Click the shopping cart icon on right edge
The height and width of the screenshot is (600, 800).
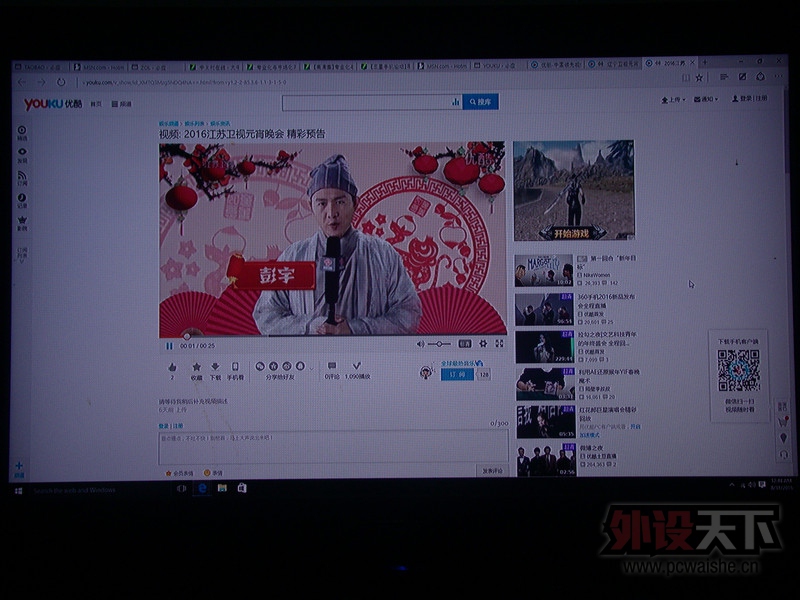[x=782, y=422]
